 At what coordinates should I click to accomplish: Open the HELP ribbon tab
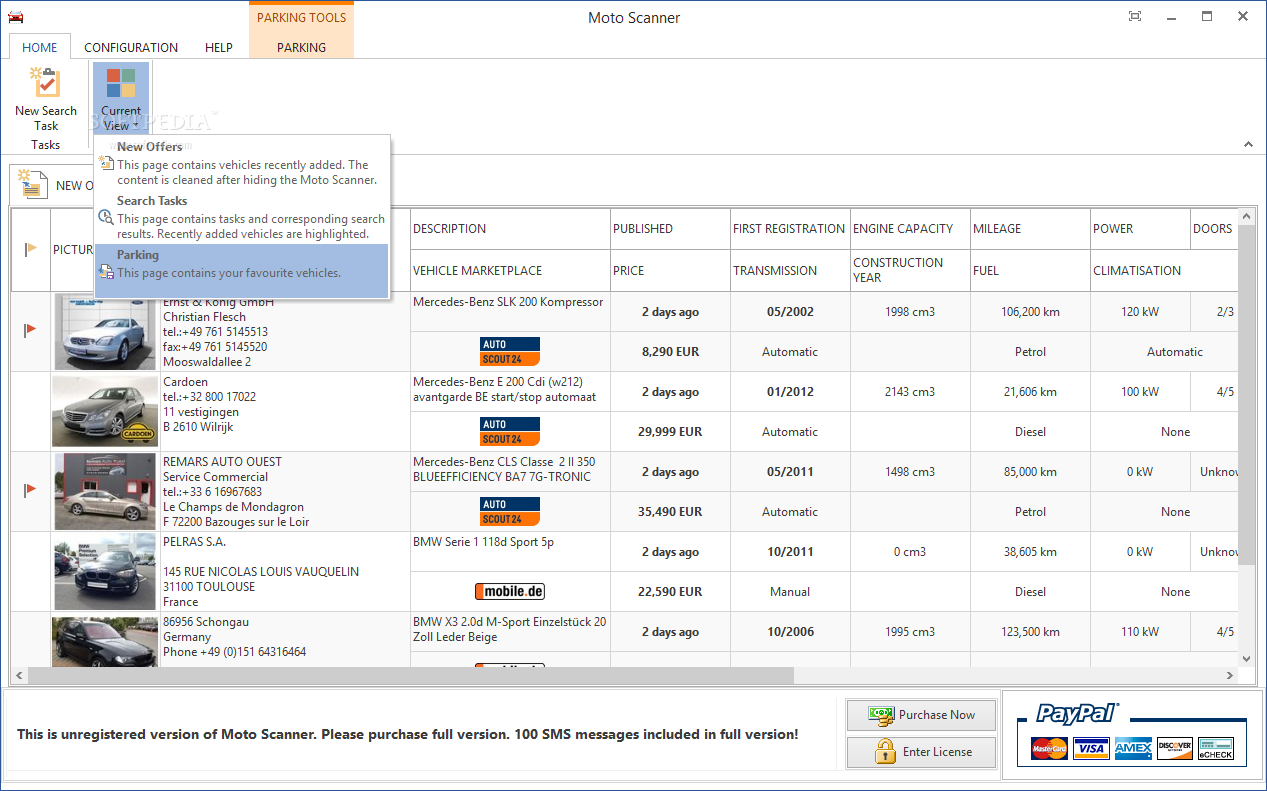[219, 47]
